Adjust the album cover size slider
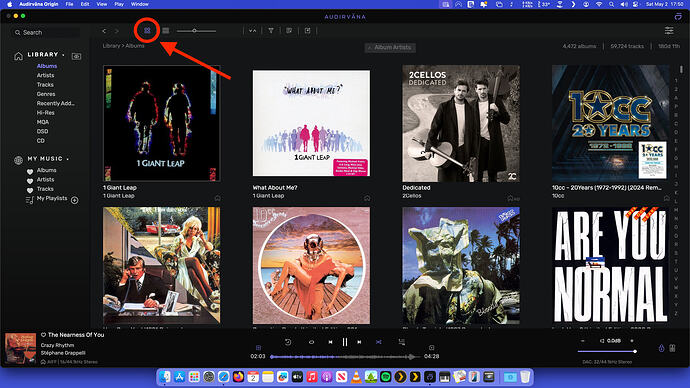Image resolution: width=690 pixels, height=388 pixels. 196,31
